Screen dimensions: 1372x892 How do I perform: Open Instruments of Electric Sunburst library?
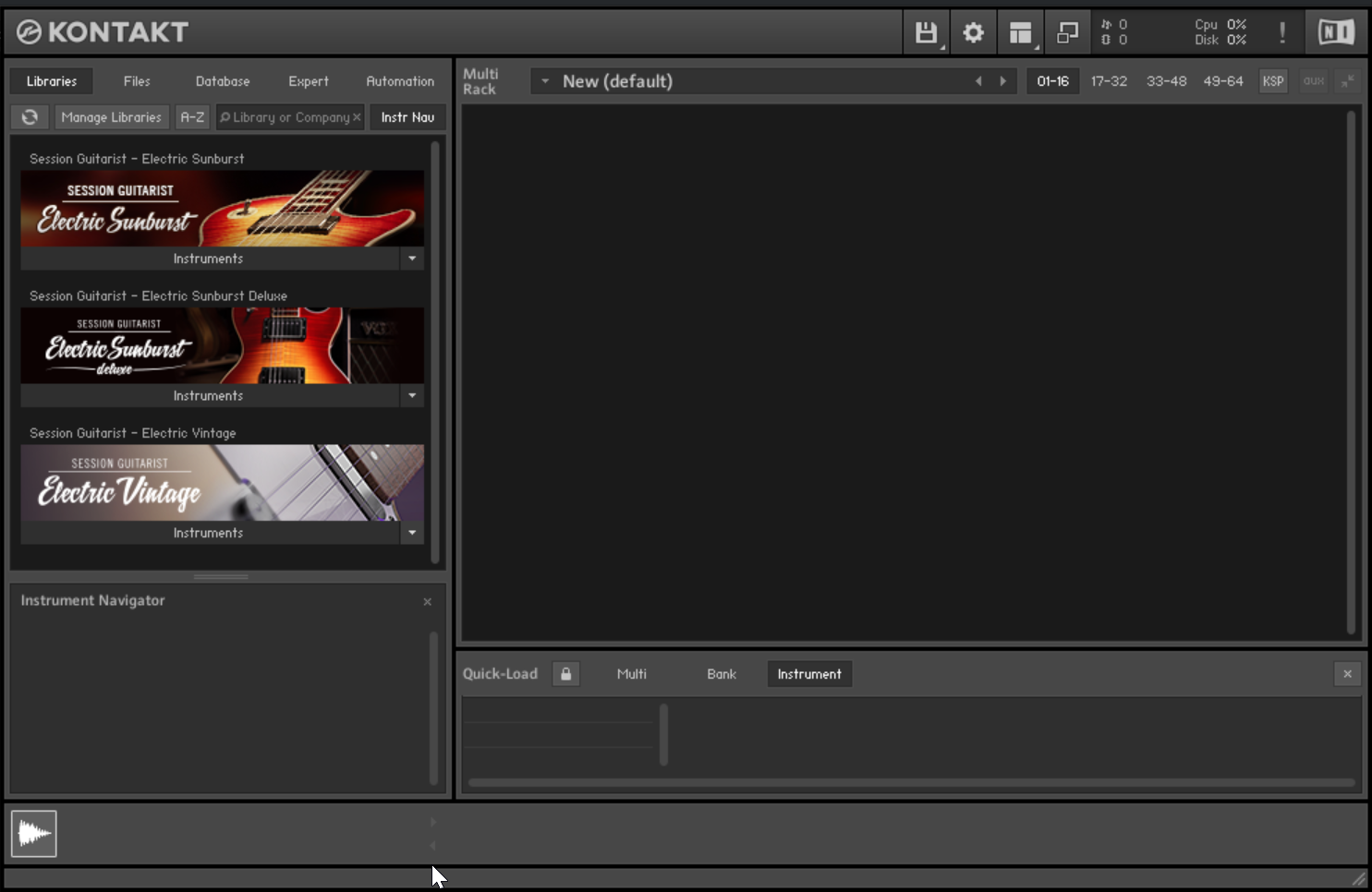[x=209, y=259]
